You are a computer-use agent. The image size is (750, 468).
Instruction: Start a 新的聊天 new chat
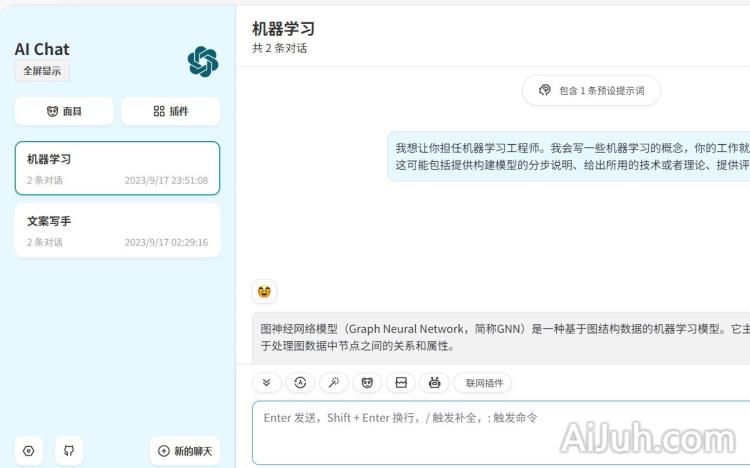coord(185,451)
